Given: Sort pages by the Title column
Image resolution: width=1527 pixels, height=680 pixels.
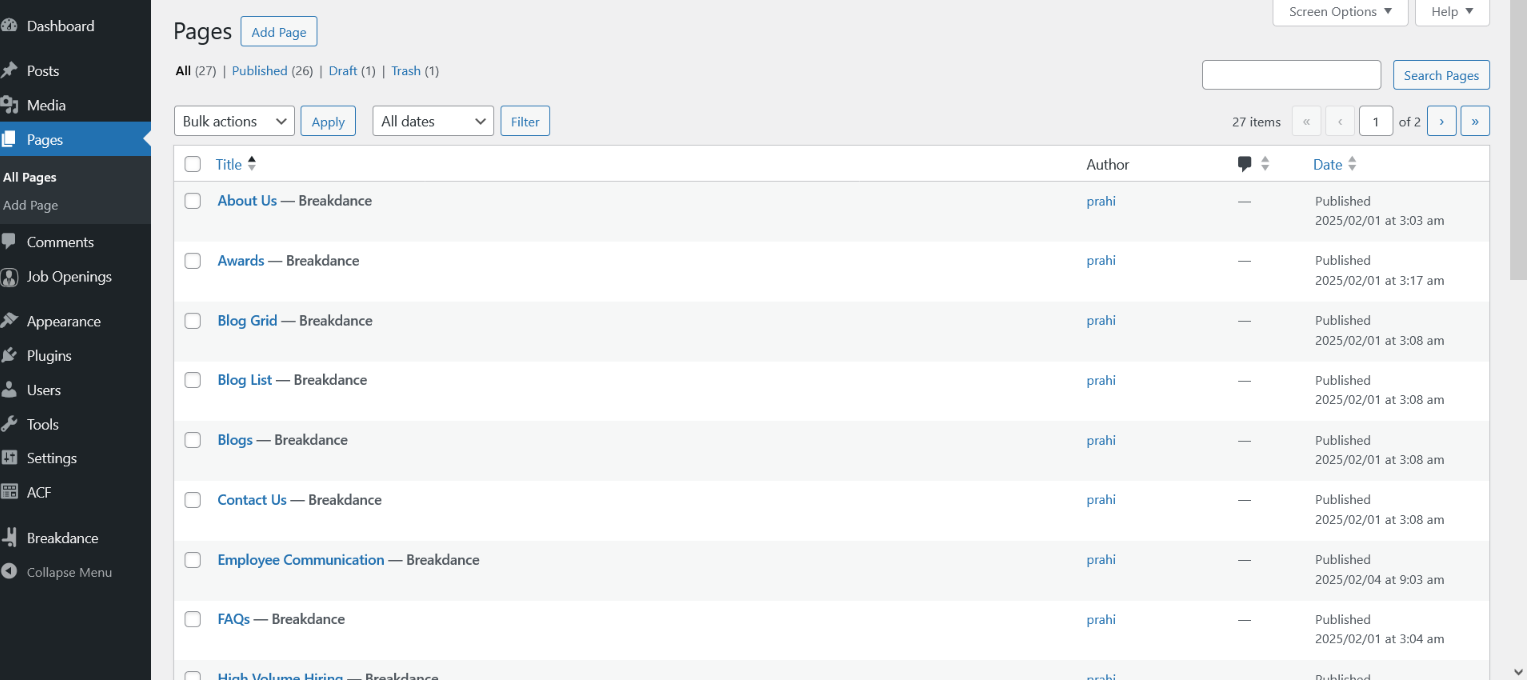Looking at the screenshot, I should (x=229, y=164).
